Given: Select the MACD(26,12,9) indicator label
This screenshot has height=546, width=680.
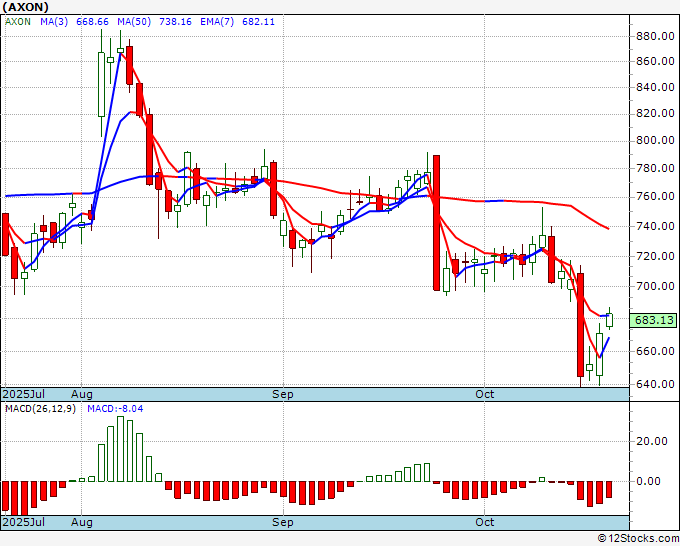Looking at the screenshot, I should 40,409.
